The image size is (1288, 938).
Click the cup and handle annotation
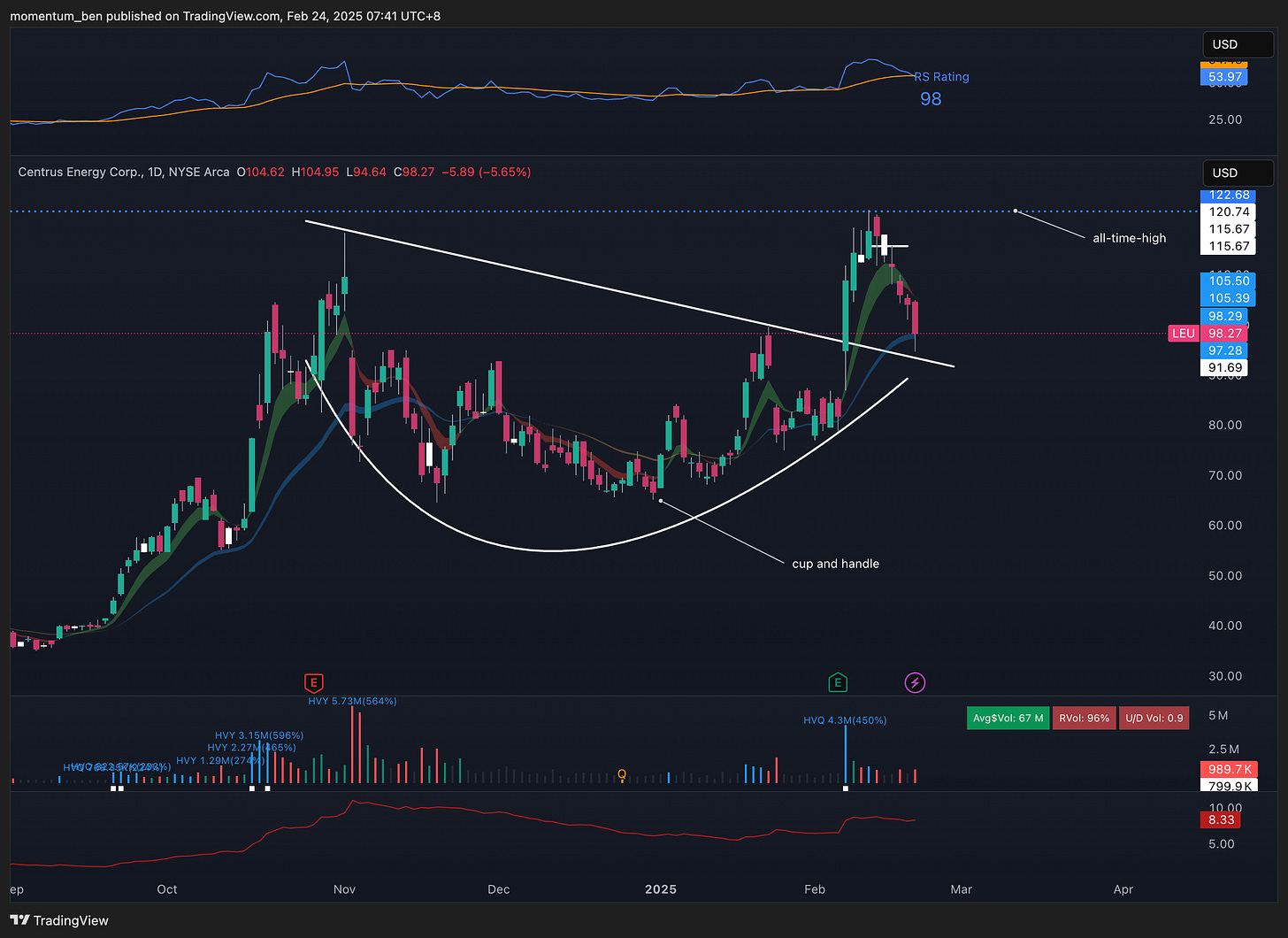pyautogui.click(x=836, y=564)
